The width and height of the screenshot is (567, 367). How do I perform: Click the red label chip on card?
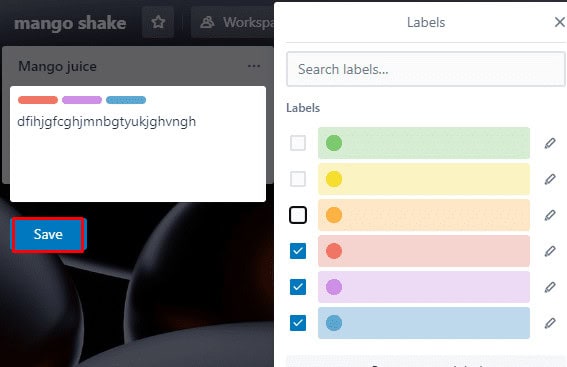point(38,100)
